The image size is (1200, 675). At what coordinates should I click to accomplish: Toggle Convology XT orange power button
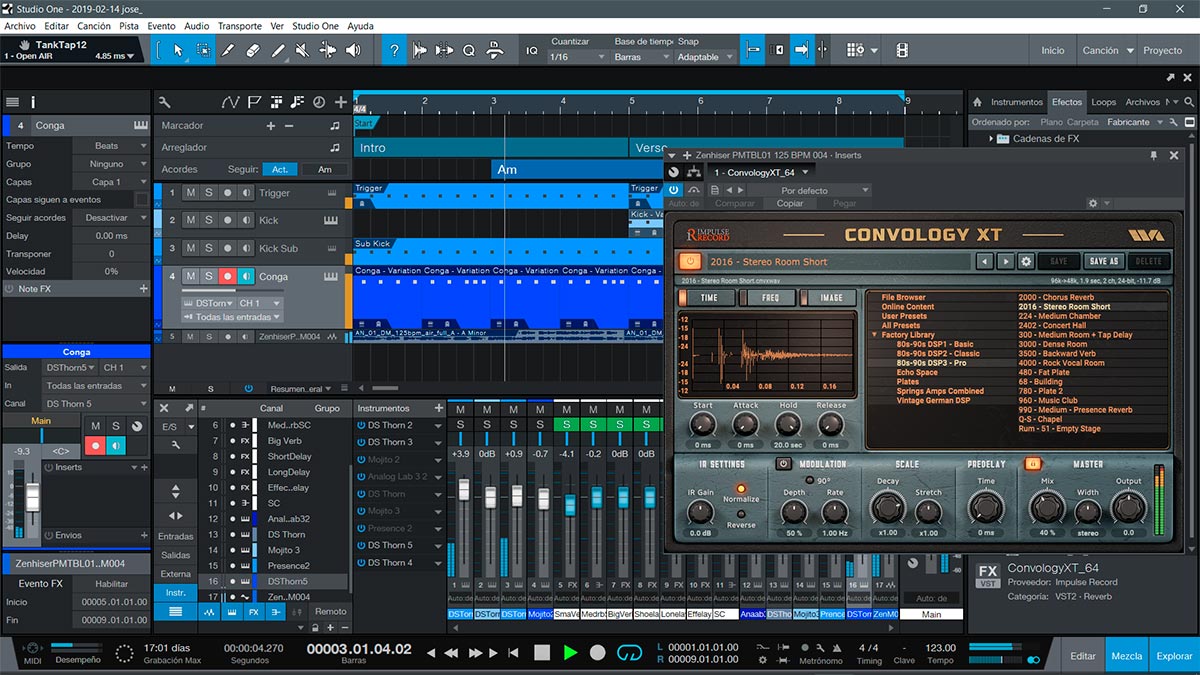(690, 262)
